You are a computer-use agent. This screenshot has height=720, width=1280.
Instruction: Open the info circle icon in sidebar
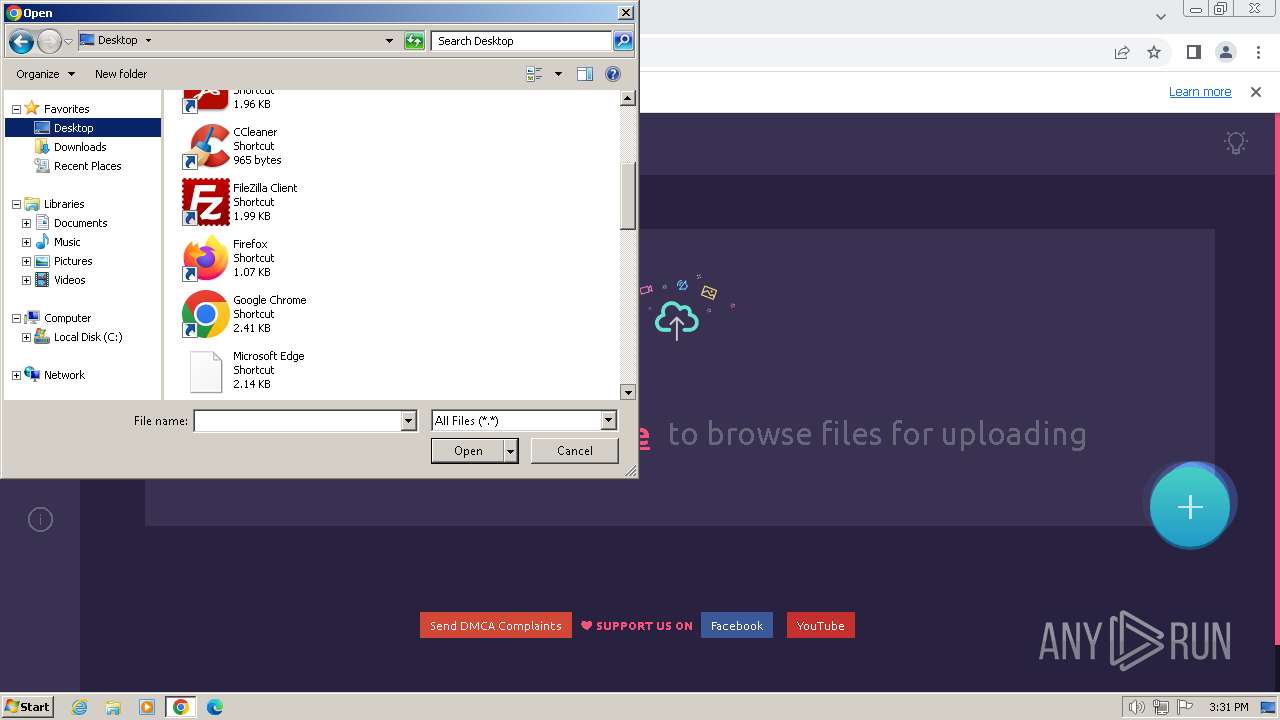click(40, 519)
